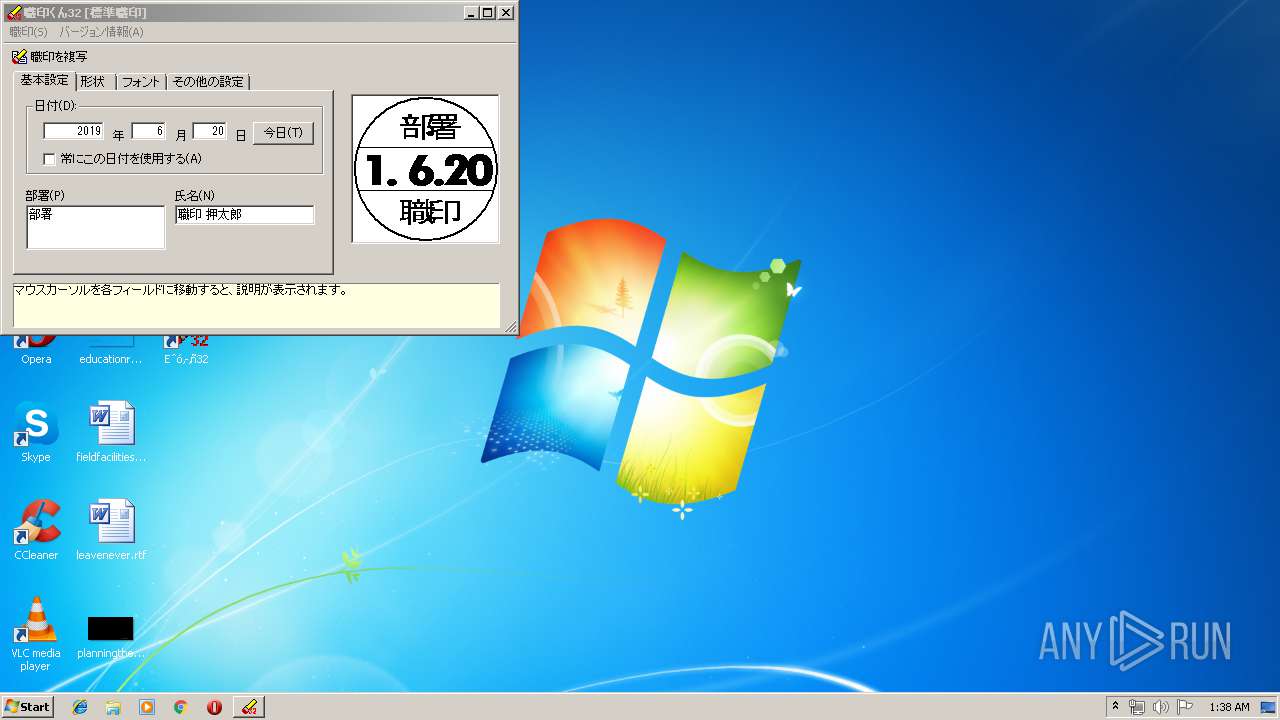The width and height of the screenshot is (1280, 720).
Task: Open Windows Media Player in taskbar
Action: (x=147, y=707)
